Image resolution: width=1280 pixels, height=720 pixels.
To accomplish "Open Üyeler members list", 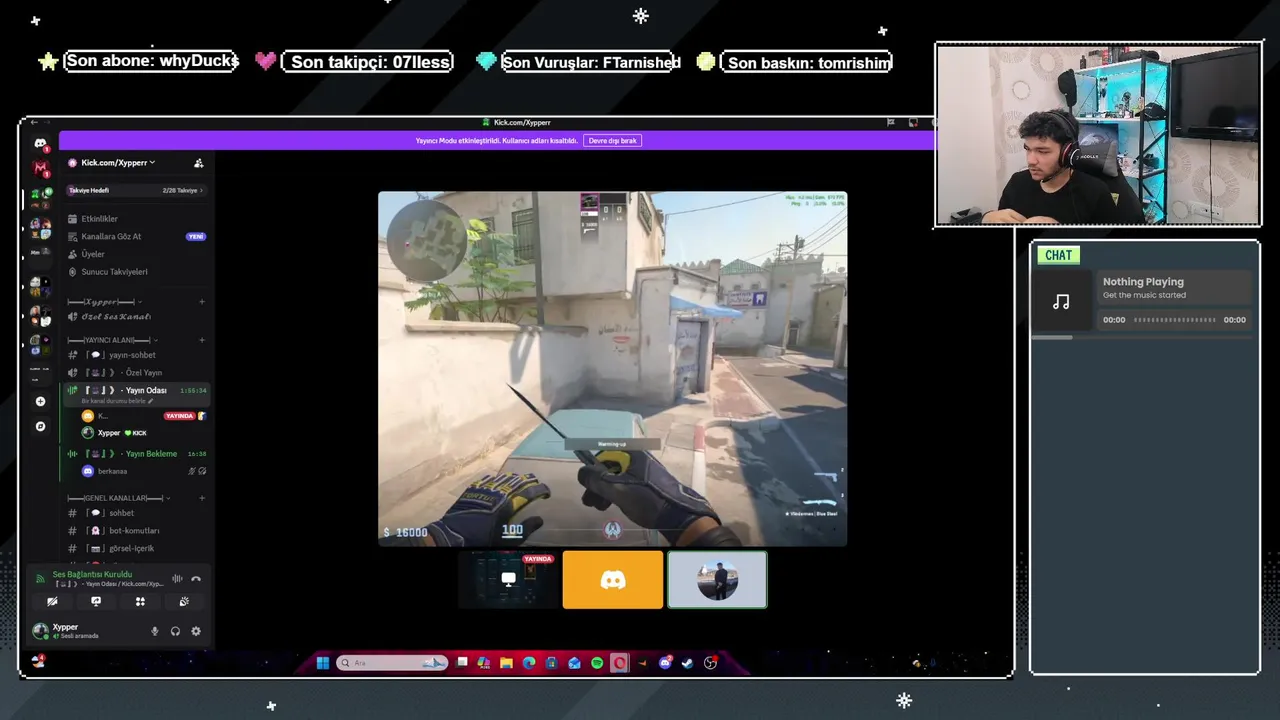I will tap(136, 254).
